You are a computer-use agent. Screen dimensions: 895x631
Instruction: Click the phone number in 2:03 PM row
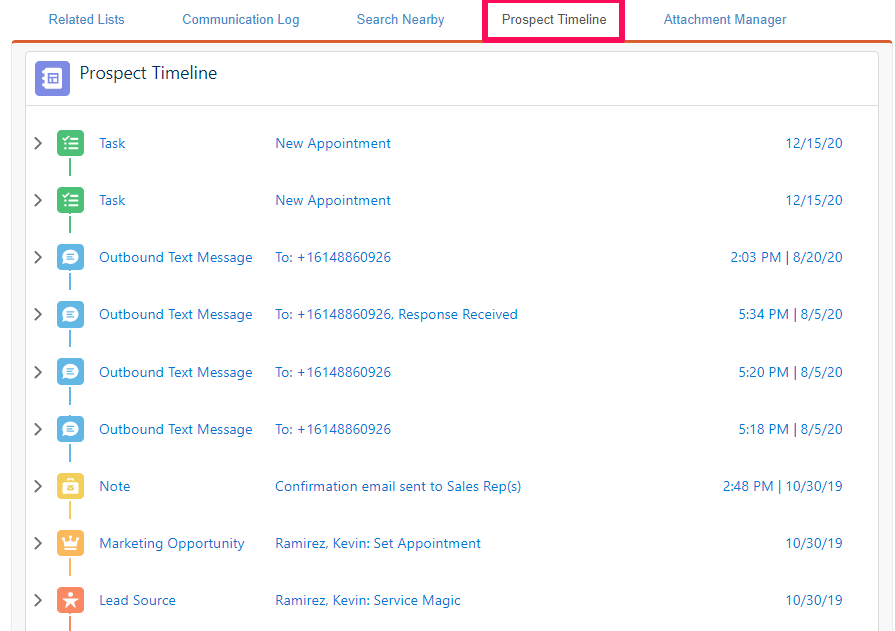[344, 258]
